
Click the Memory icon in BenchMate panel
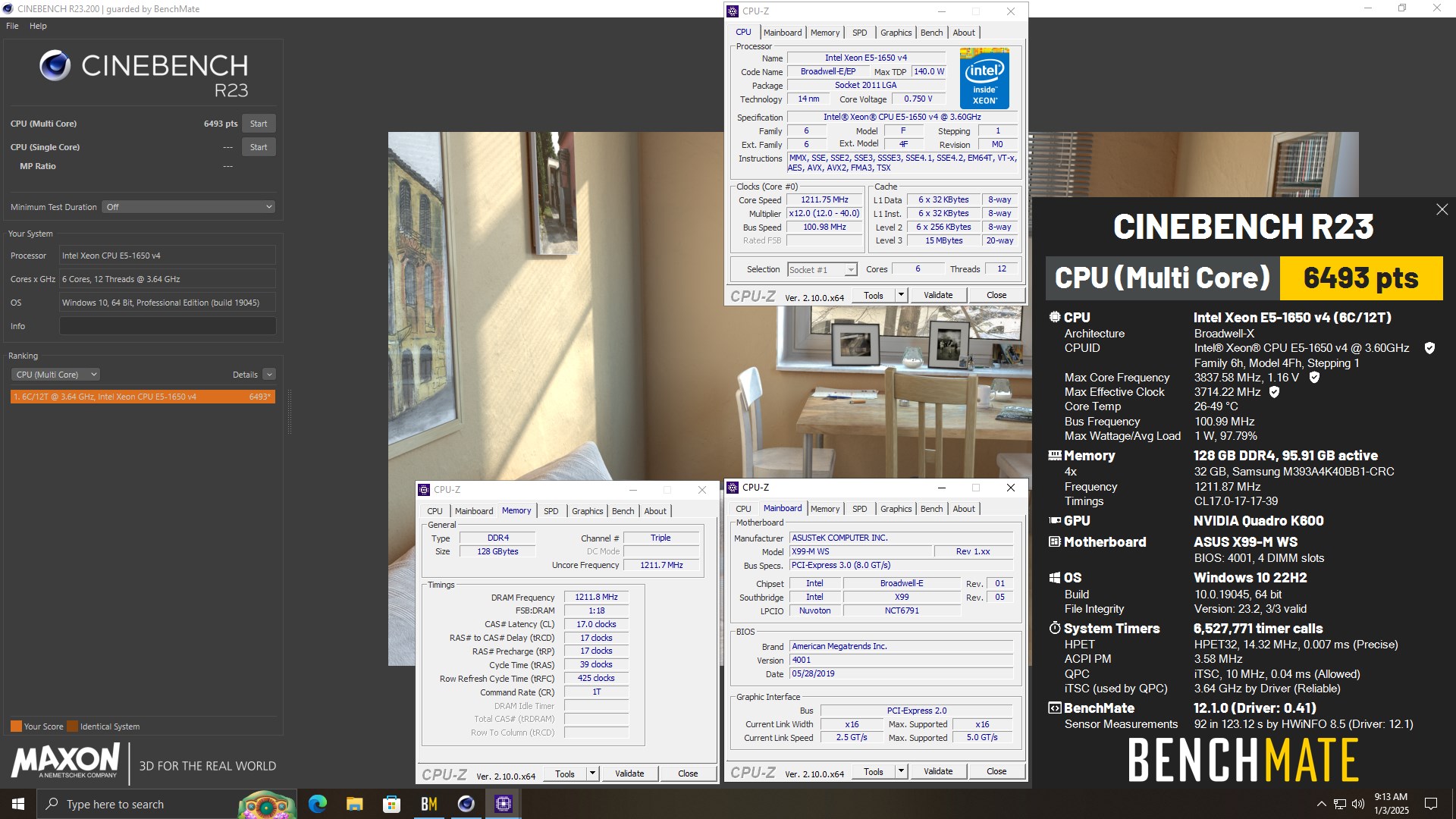point(1054,455)
